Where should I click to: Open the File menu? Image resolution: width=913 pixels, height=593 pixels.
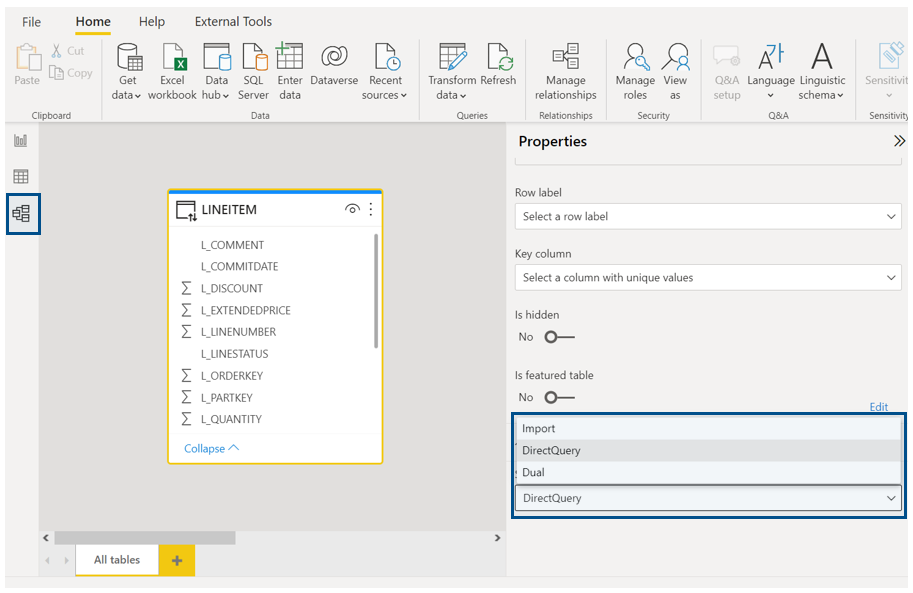(31, 22)
